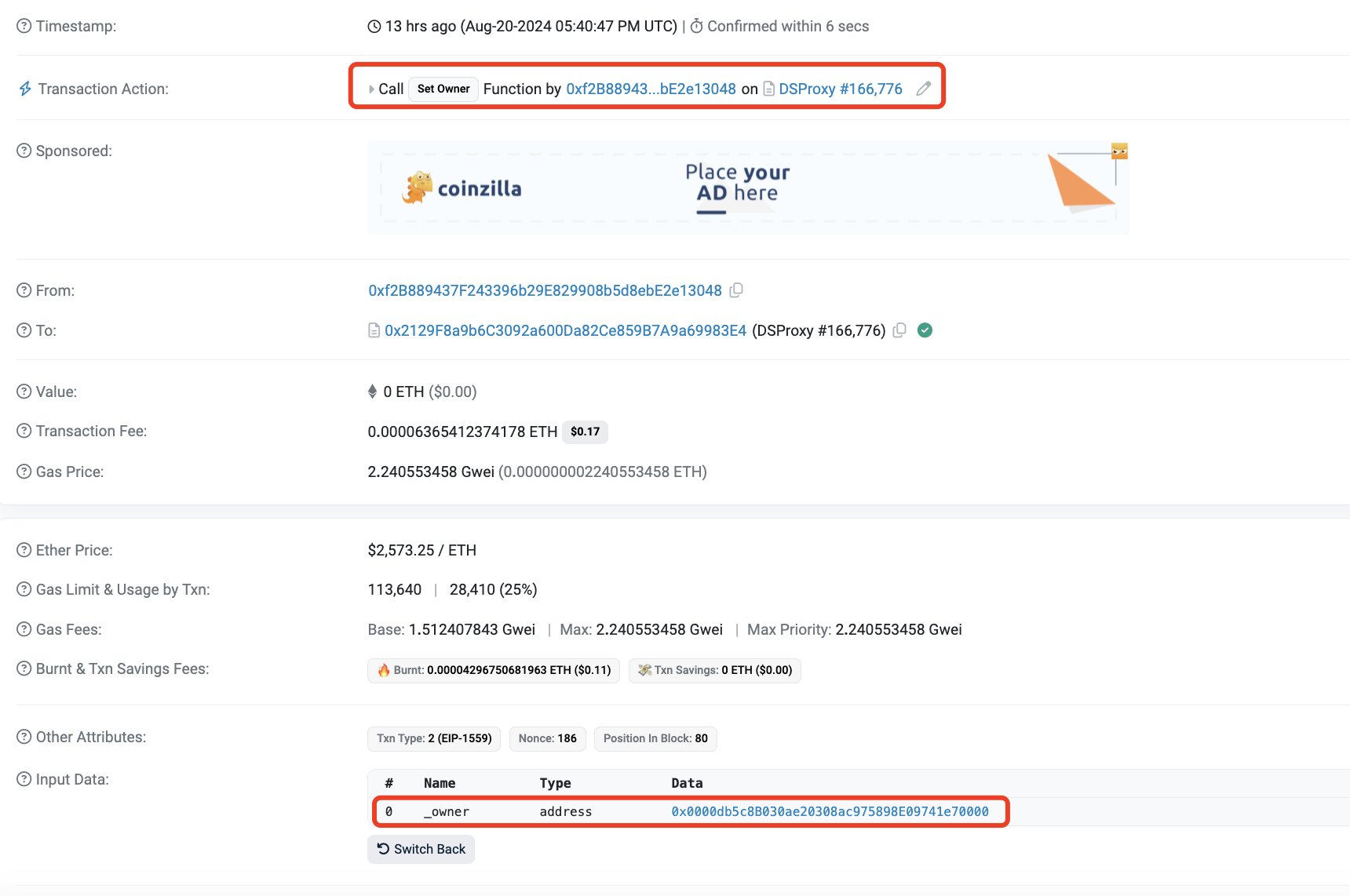Click the help icon next to Other Attributes

tap(24, 737)
